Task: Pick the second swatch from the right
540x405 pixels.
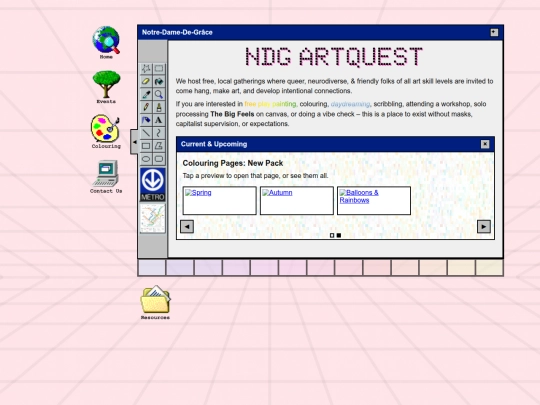Action: [461, 268]
